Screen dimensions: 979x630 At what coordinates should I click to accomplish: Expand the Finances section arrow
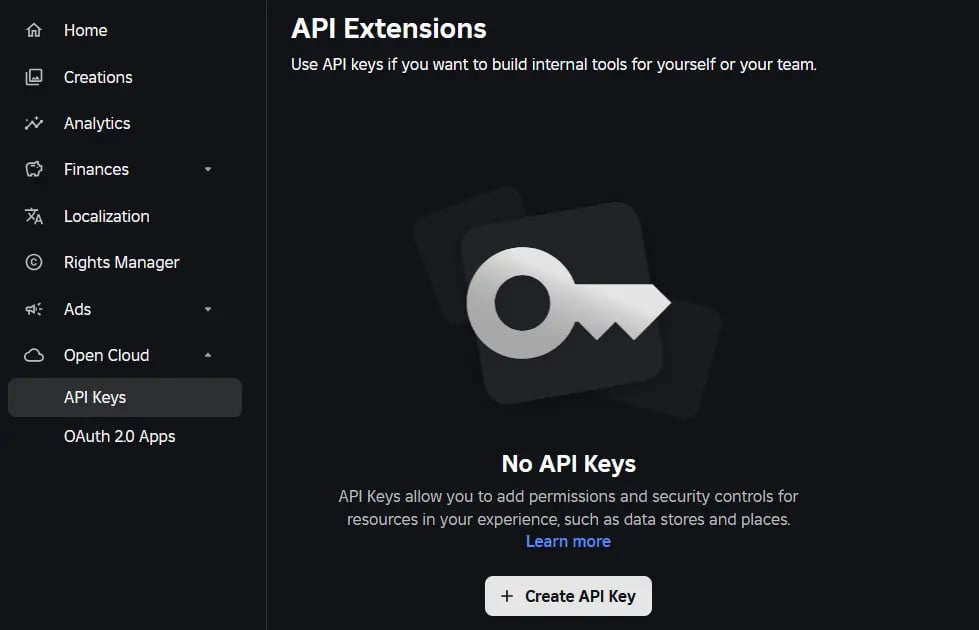[x=208, y=169]
